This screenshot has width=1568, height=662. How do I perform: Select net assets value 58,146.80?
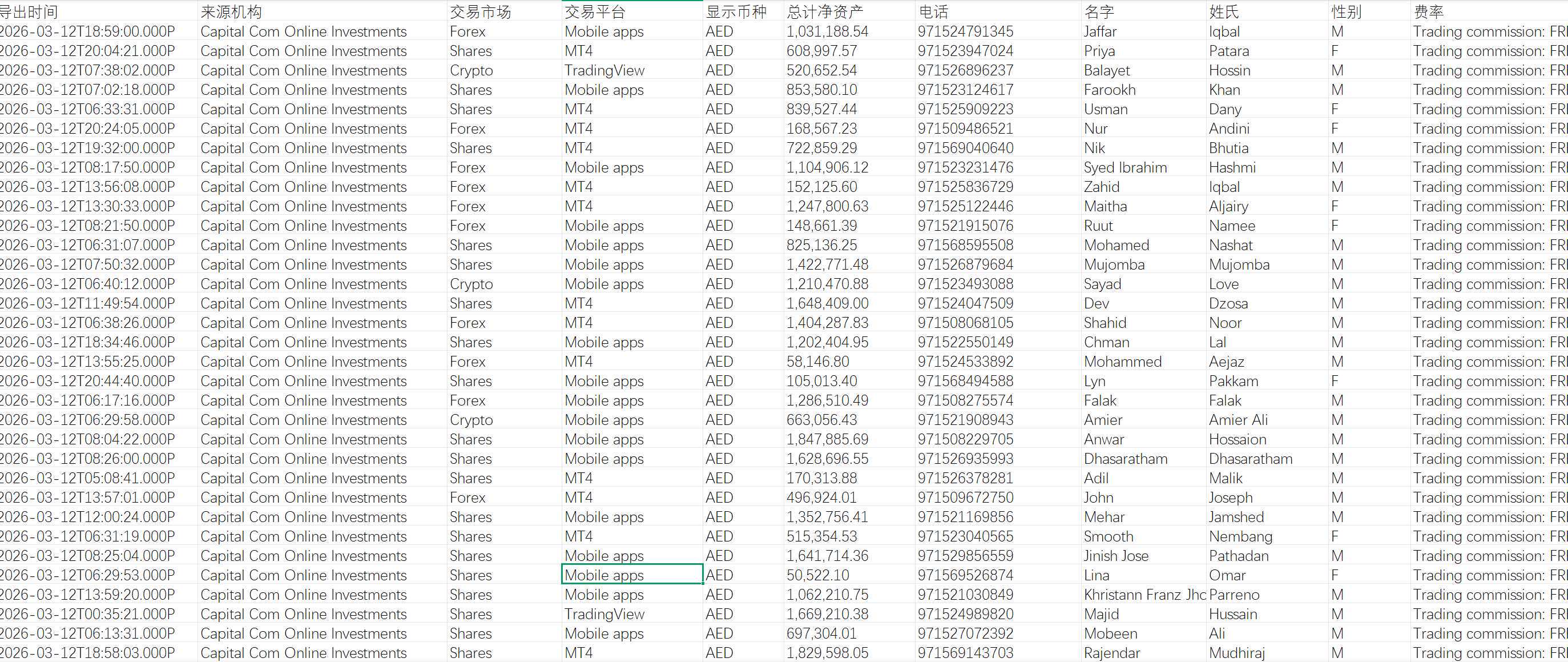click(x=849, y=362)
